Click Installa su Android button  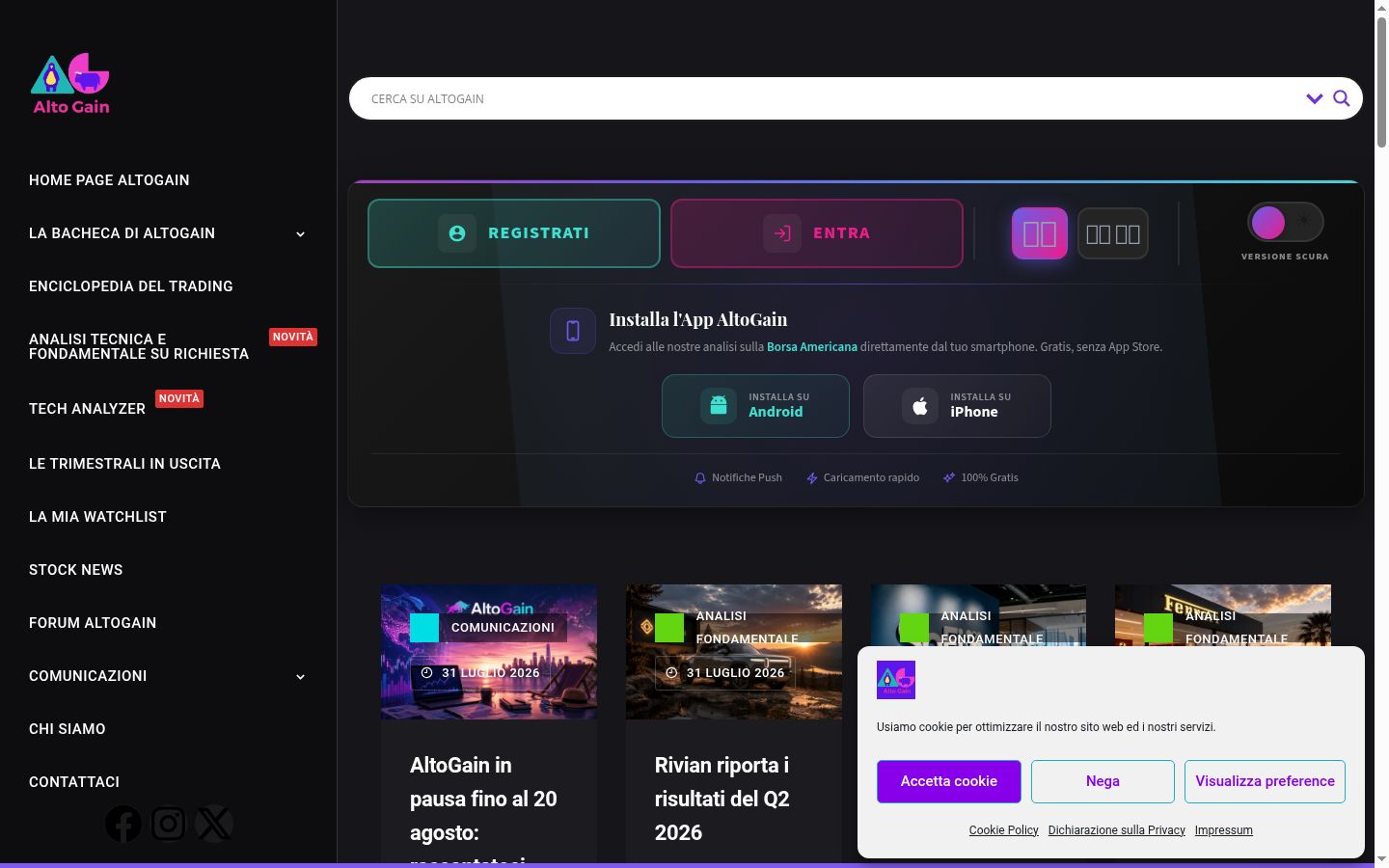pos(755,406)
